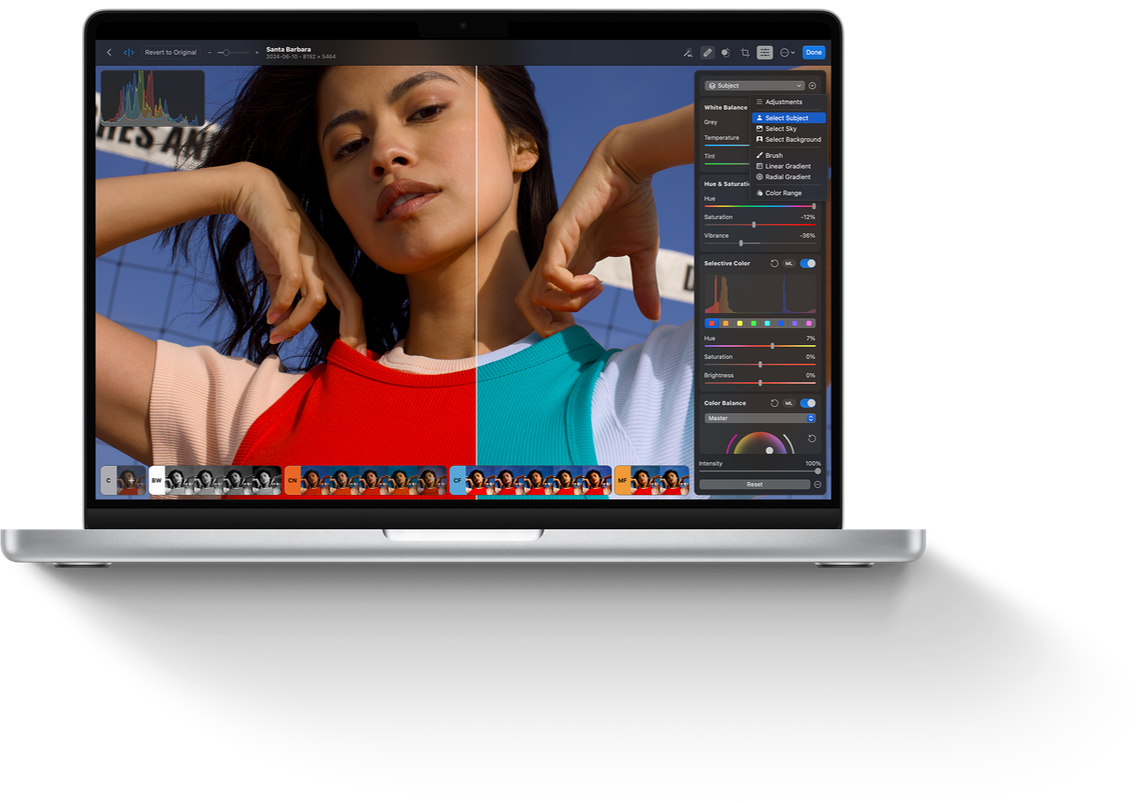This screenshot has height=803, width=1138.
Task: Pick the green swatch in Selective Color
Action: 753,323
